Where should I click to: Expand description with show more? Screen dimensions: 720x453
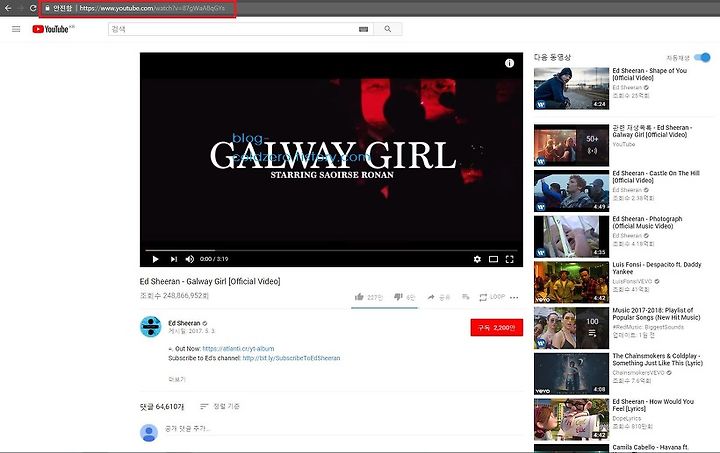pos(177,379)
